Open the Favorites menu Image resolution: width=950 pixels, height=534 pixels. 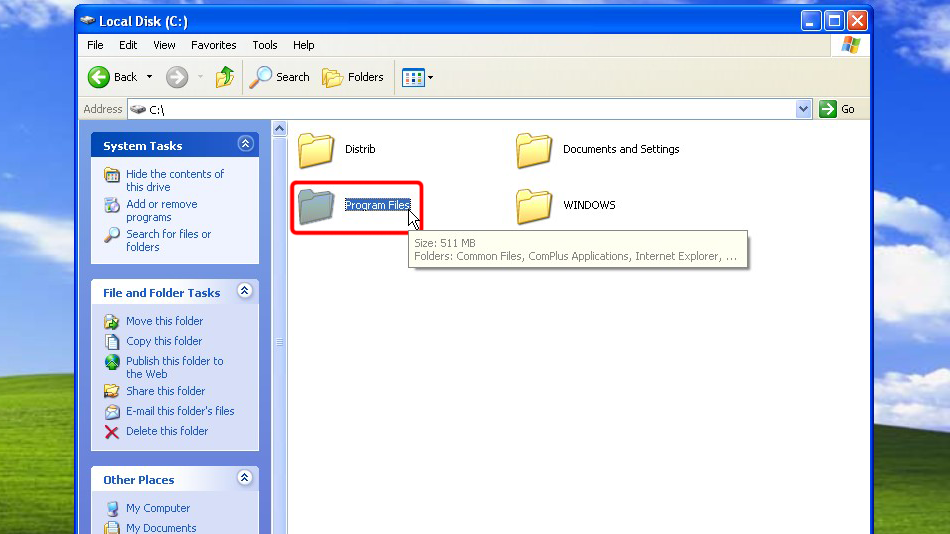pos(214,45)
